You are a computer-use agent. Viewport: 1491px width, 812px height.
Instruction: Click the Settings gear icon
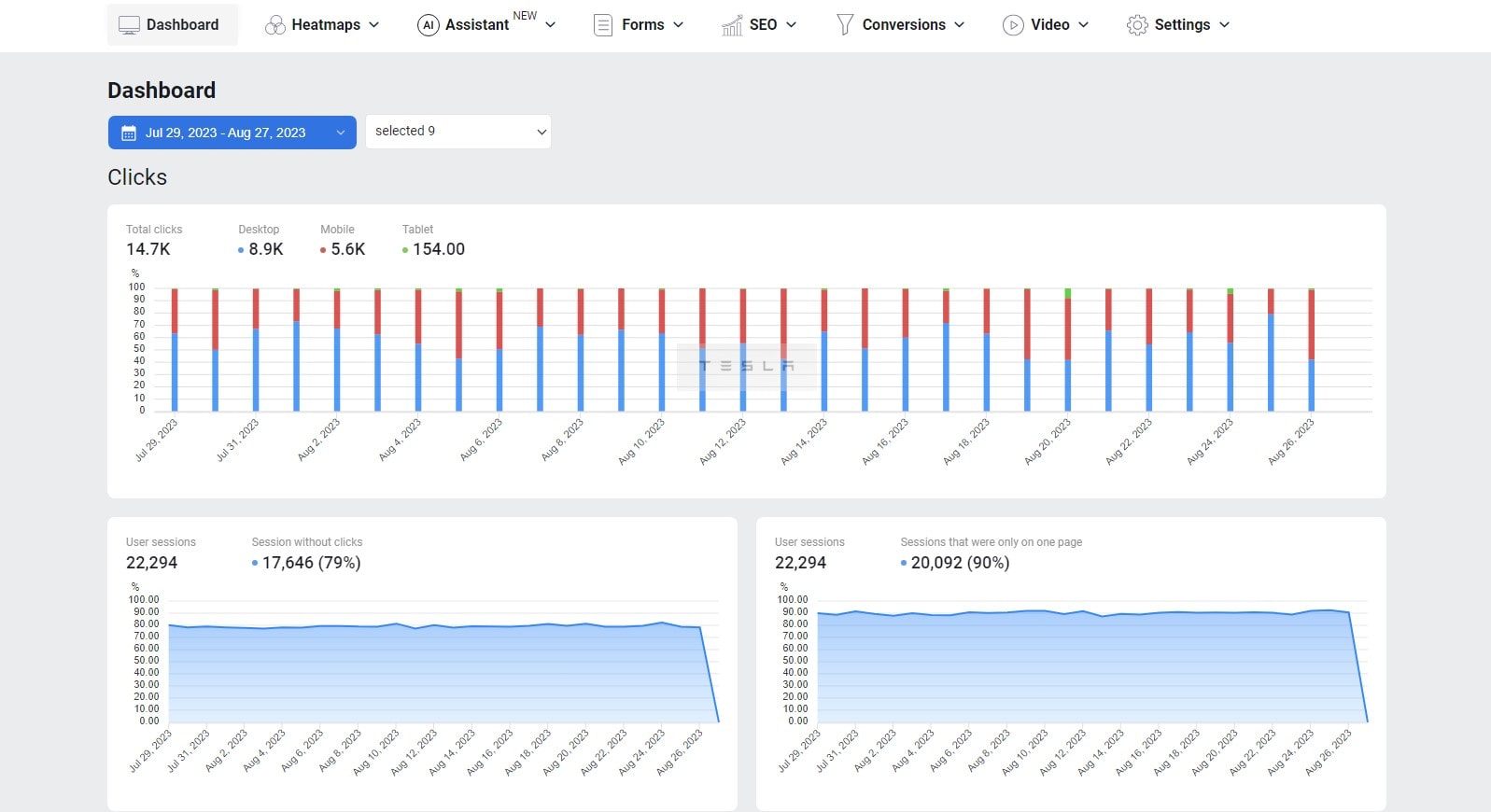click(1136, 25)
